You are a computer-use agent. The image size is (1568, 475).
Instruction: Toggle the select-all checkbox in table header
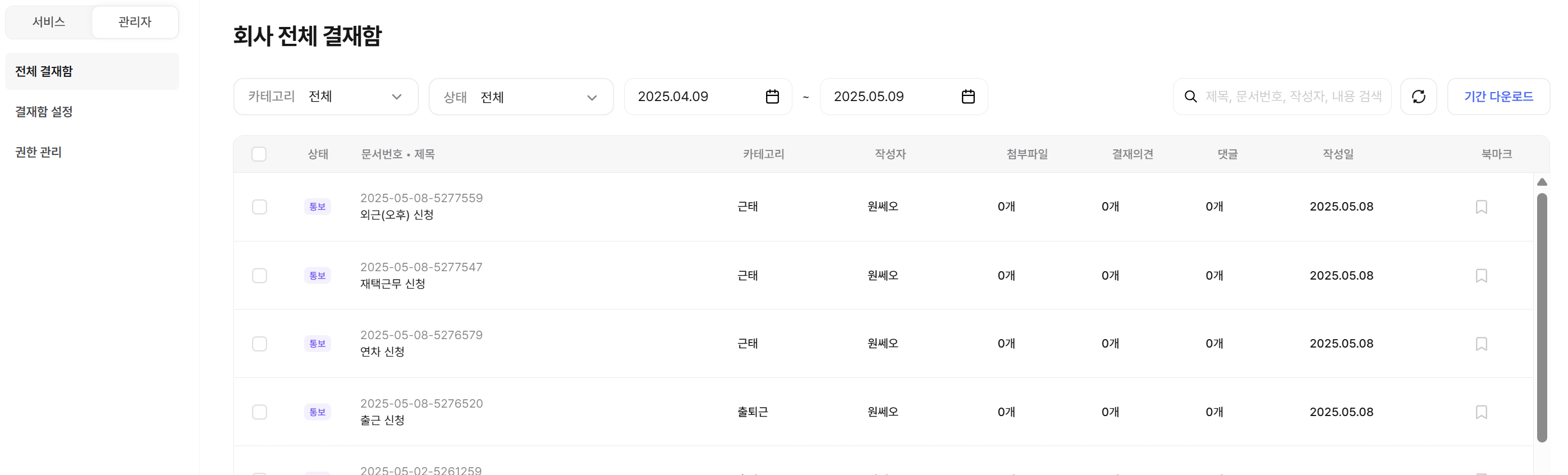point(259,154)
